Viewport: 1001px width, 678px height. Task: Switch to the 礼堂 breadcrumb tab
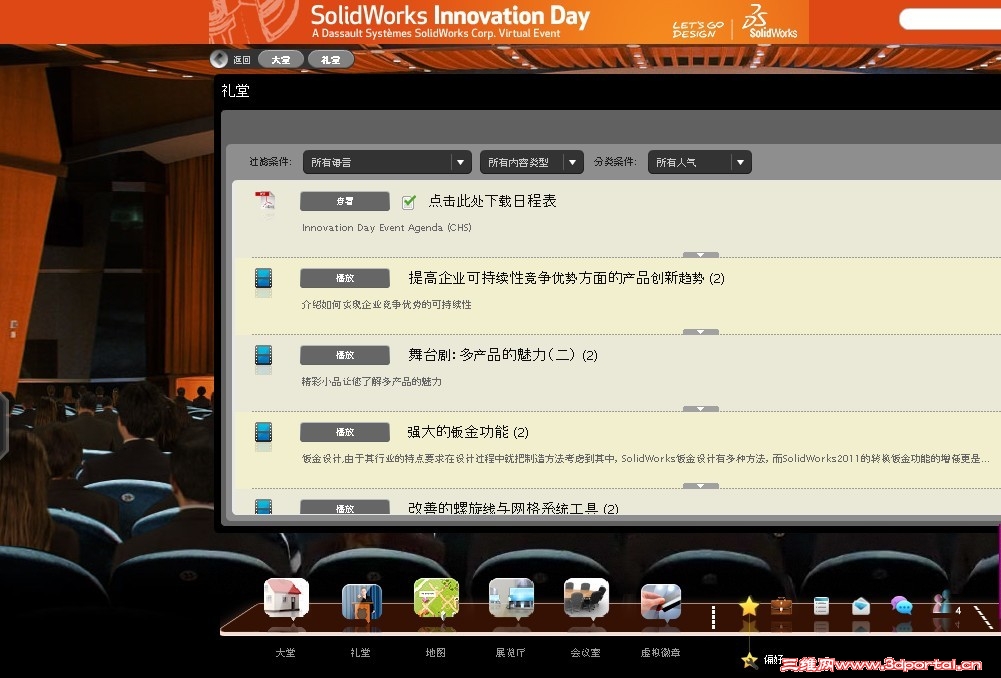click(x=331, y=59)
